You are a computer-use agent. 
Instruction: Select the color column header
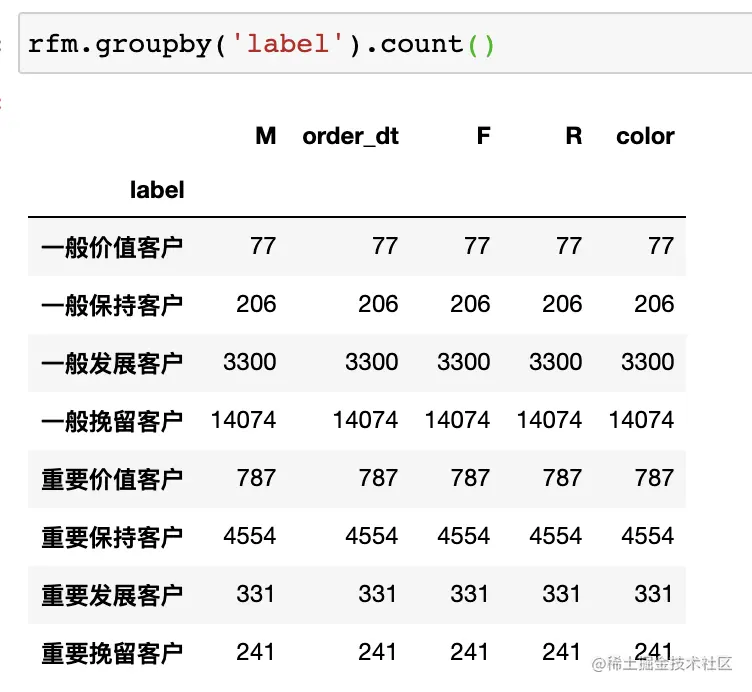coord(645,136)
